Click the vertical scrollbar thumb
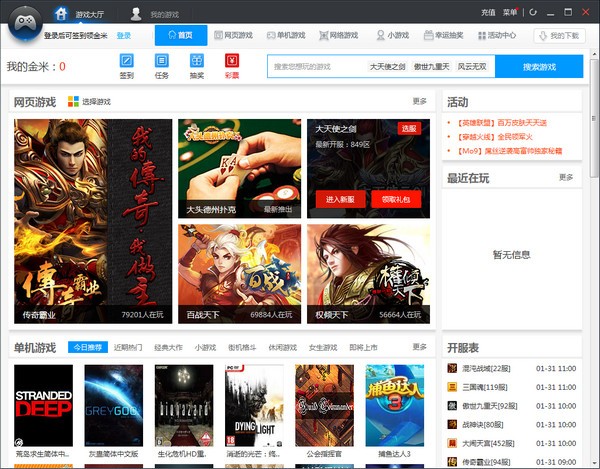The height and width of the screenshot is (469, 600). [594, 119]
